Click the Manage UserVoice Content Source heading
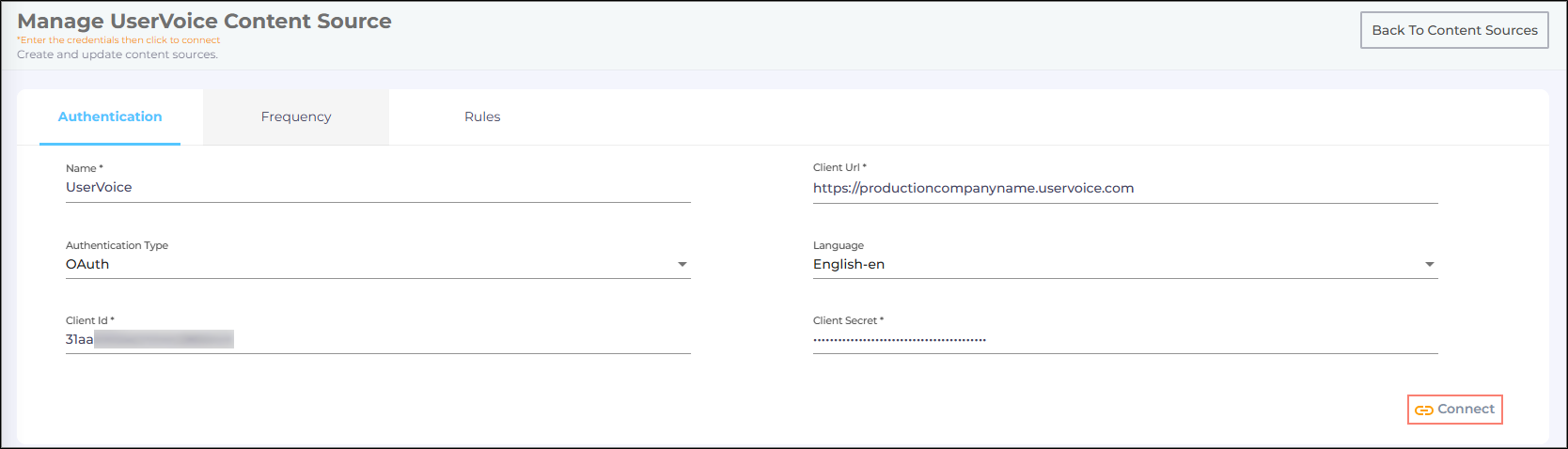Viewport: 1568px width, 449px height. pos(204,21)
